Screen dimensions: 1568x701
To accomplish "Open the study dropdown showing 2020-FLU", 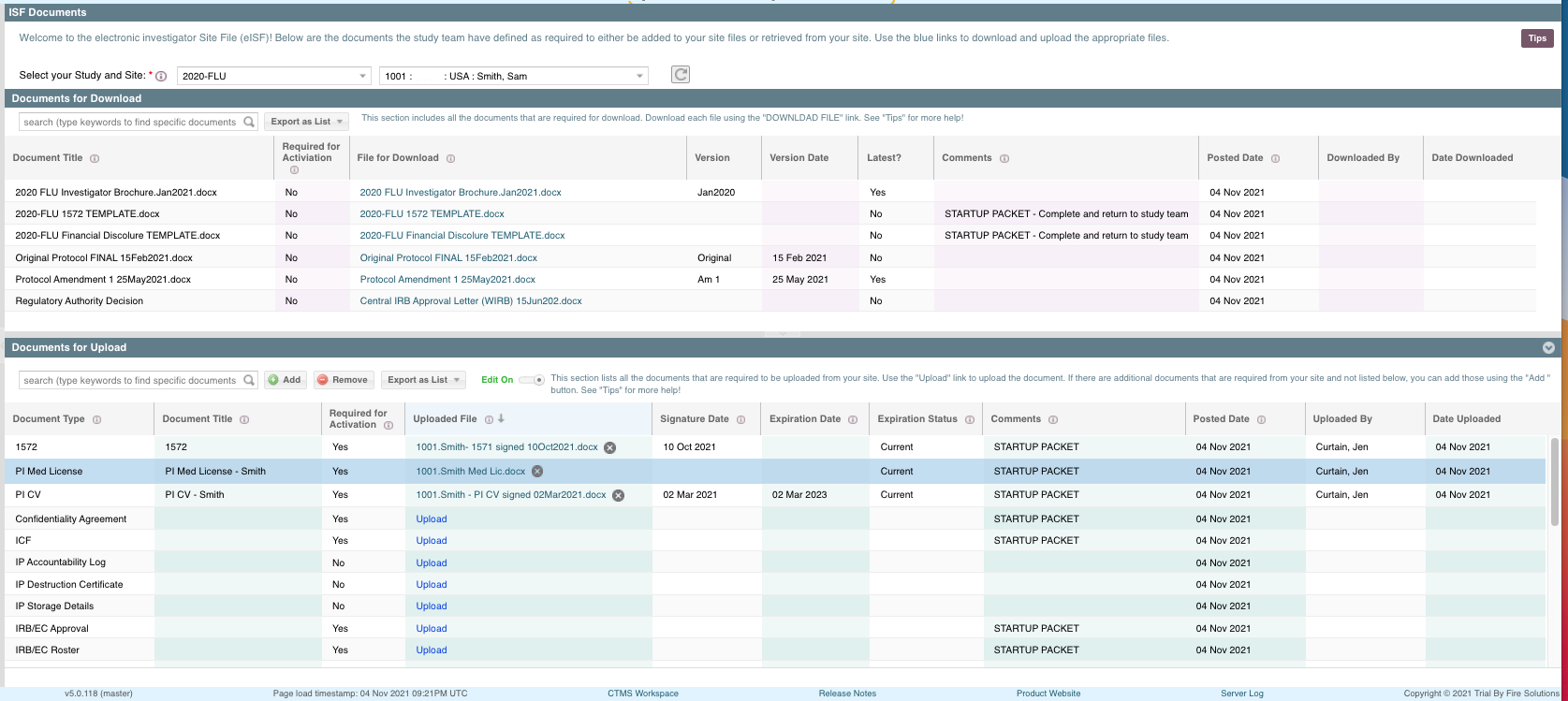I will coord(273,76).
